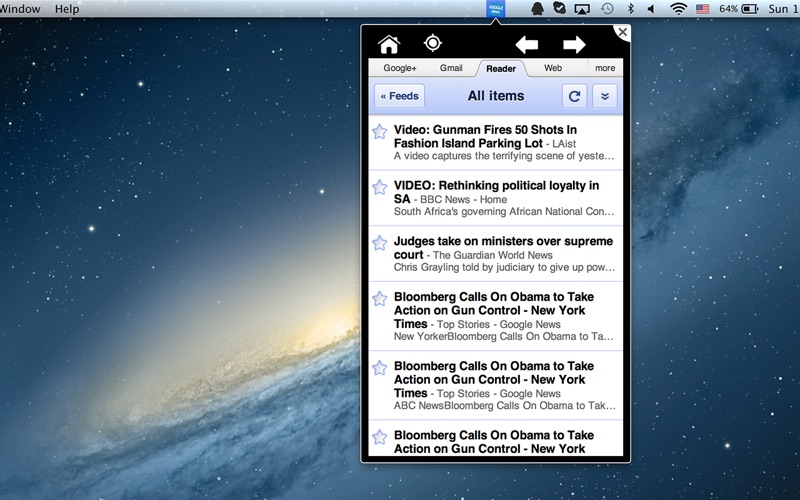Viewport: 800px width, 500px height.
Task: Click the All items header title
Action: (496, 96)
